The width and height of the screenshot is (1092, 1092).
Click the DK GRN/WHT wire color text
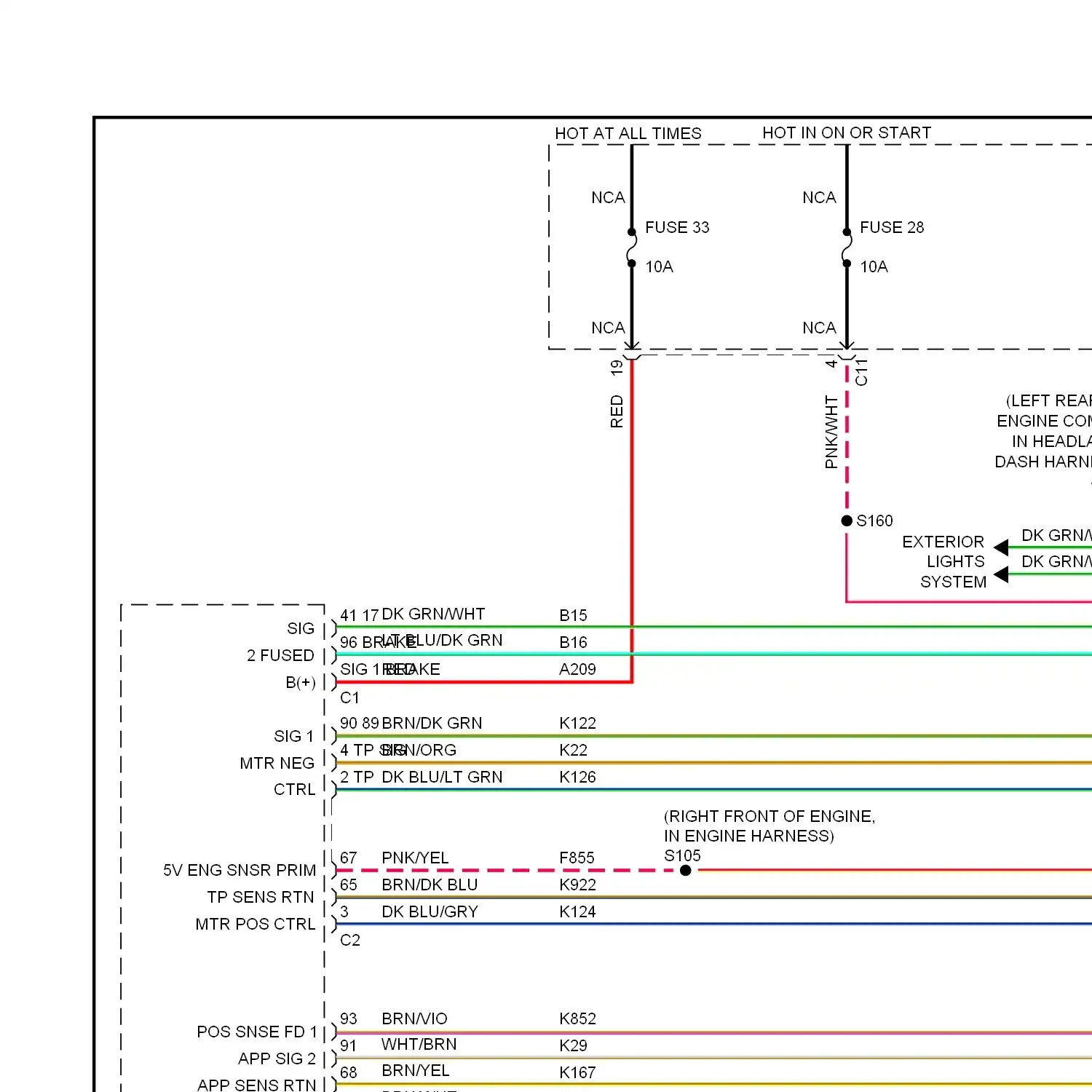[433, 614]
